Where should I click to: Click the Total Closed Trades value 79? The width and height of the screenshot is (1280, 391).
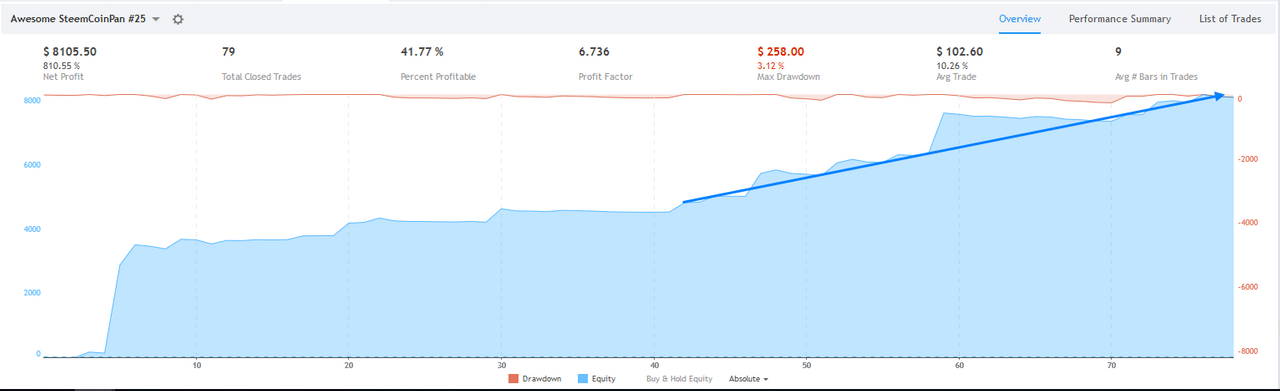click(x=228, y=51)
